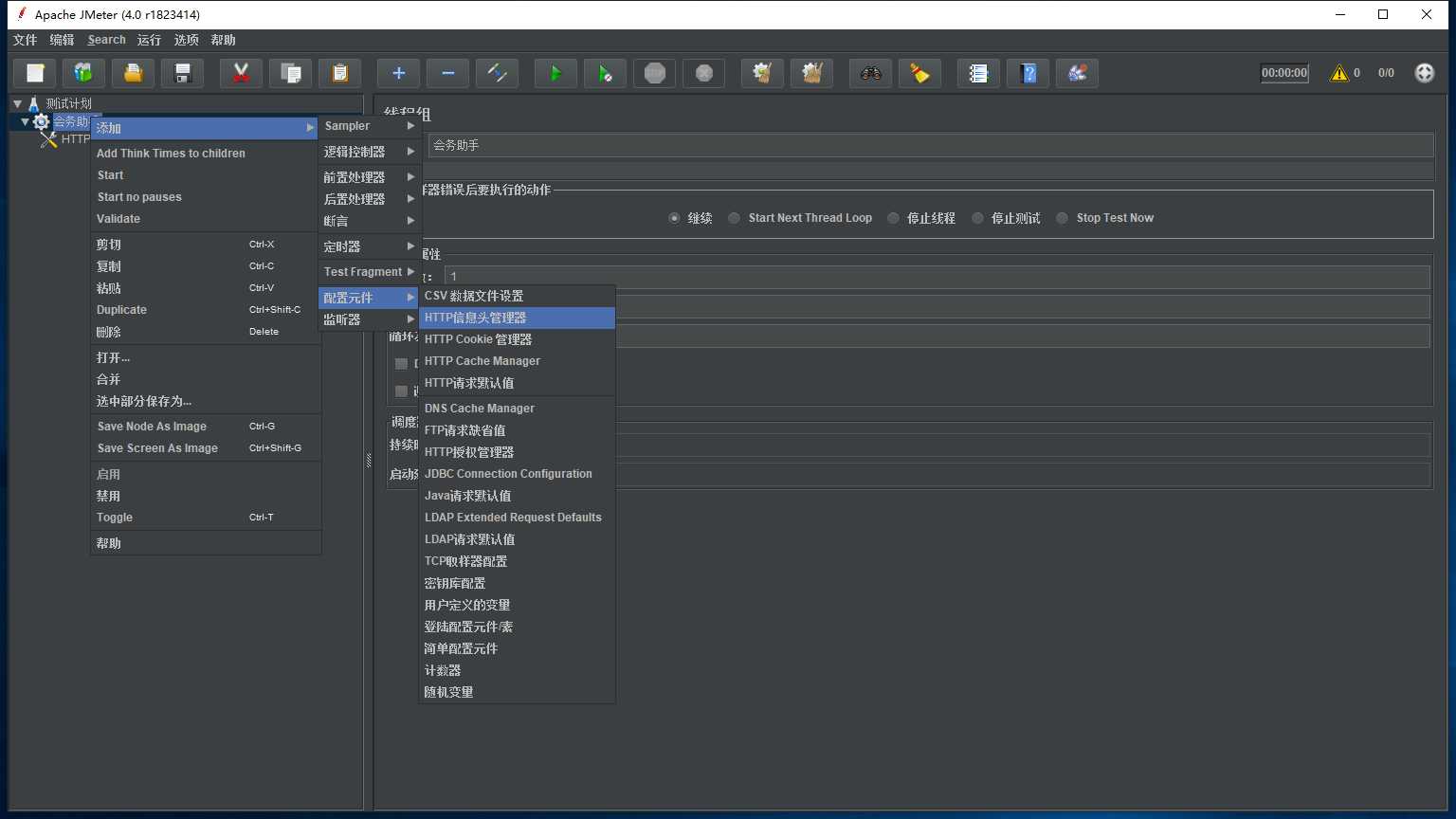Start the test with green play icon
1456x819 pixels.
point(556,73)
